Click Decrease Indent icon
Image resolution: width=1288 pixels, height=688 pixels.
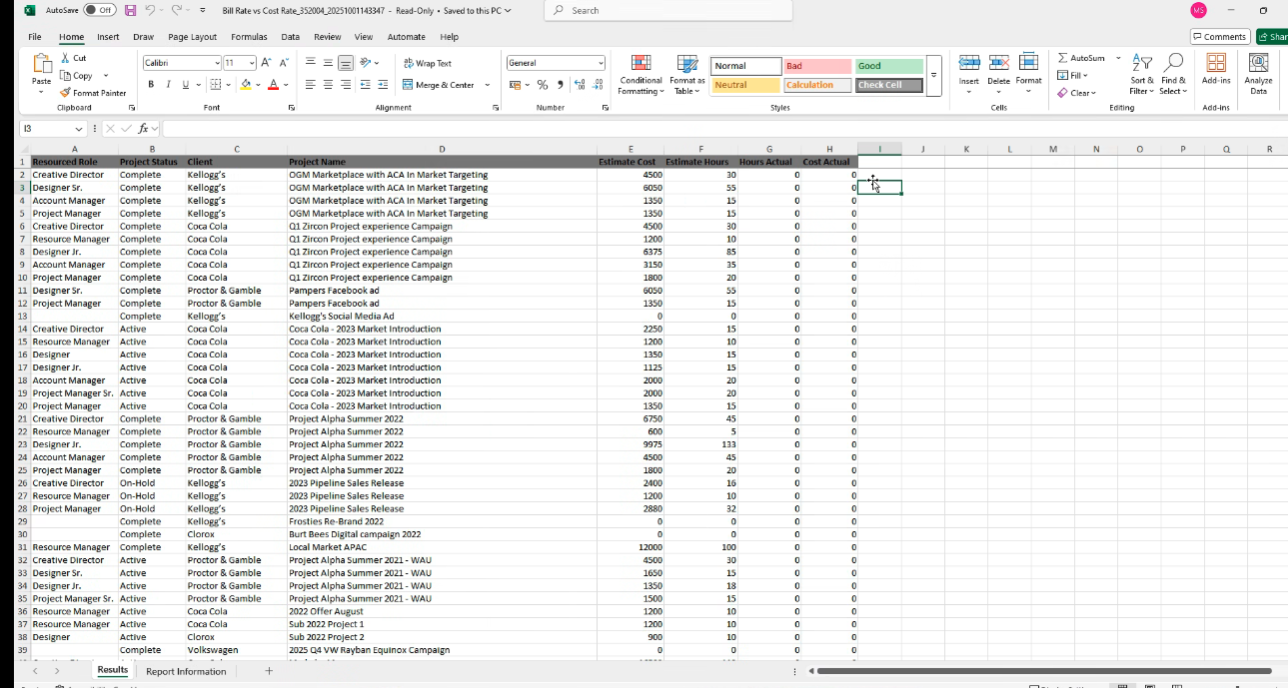coord(366,85)
